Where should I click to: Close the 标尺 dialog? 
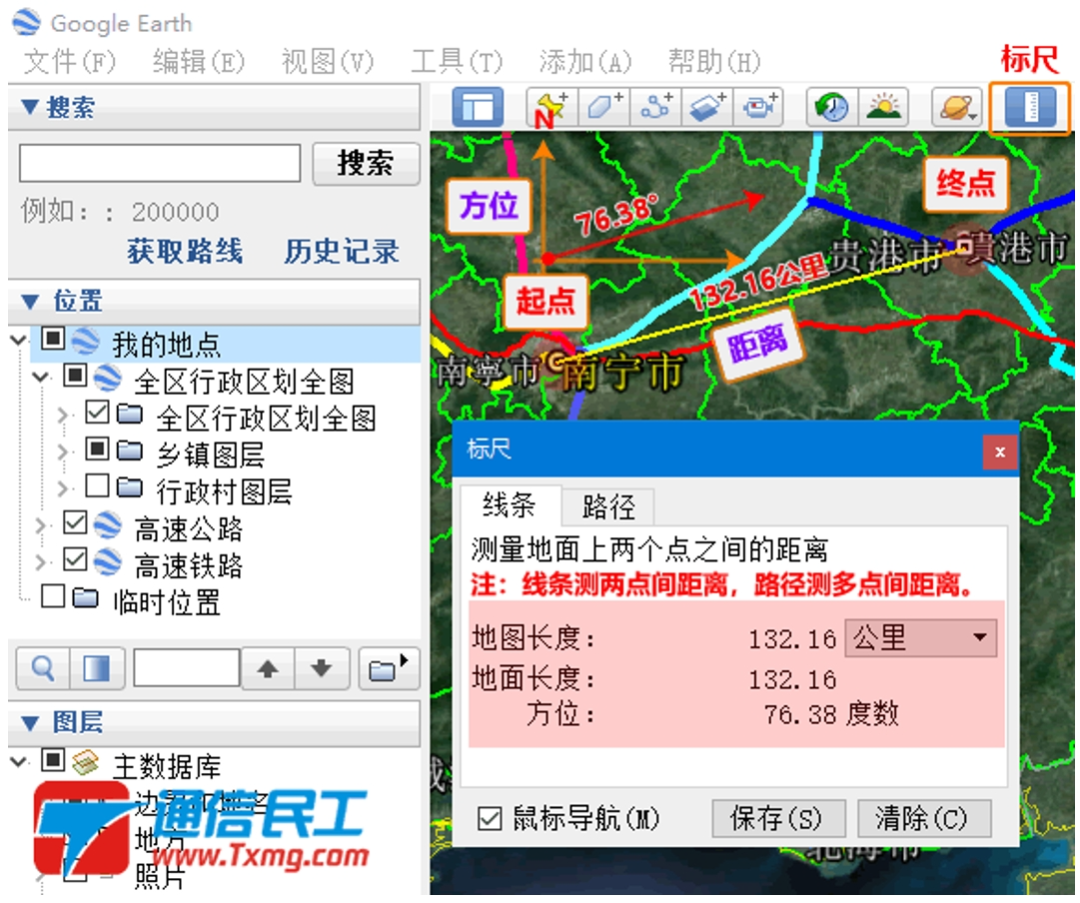click(x=1000, y=452)
